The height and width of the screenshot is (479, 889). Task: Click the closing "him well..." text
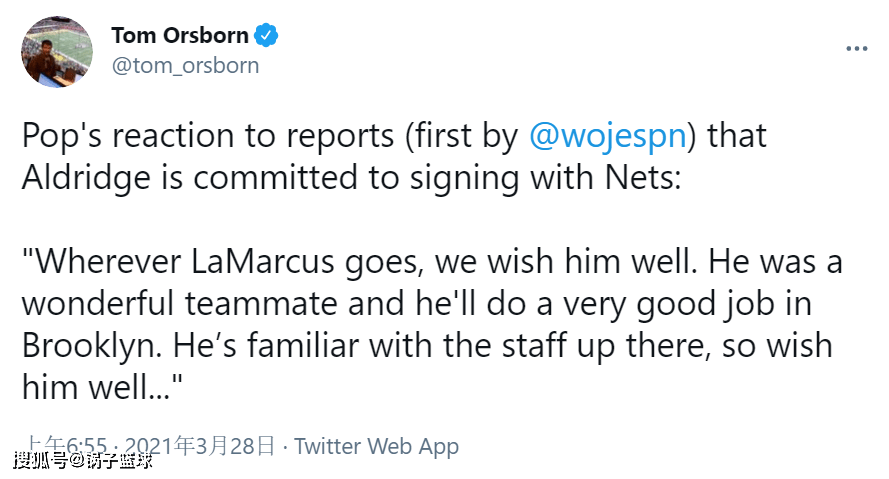click(102, 387)
